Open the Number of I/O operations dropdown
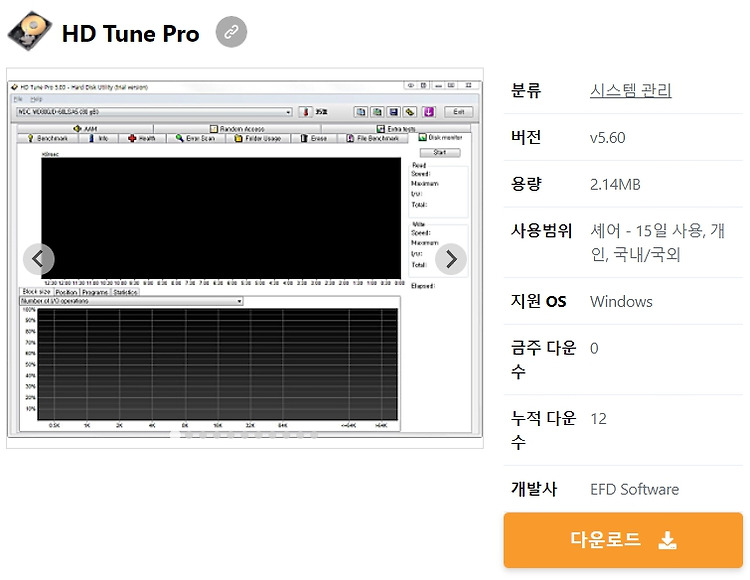Viewport: 750px width, 580px height. (x=131, y=301)
